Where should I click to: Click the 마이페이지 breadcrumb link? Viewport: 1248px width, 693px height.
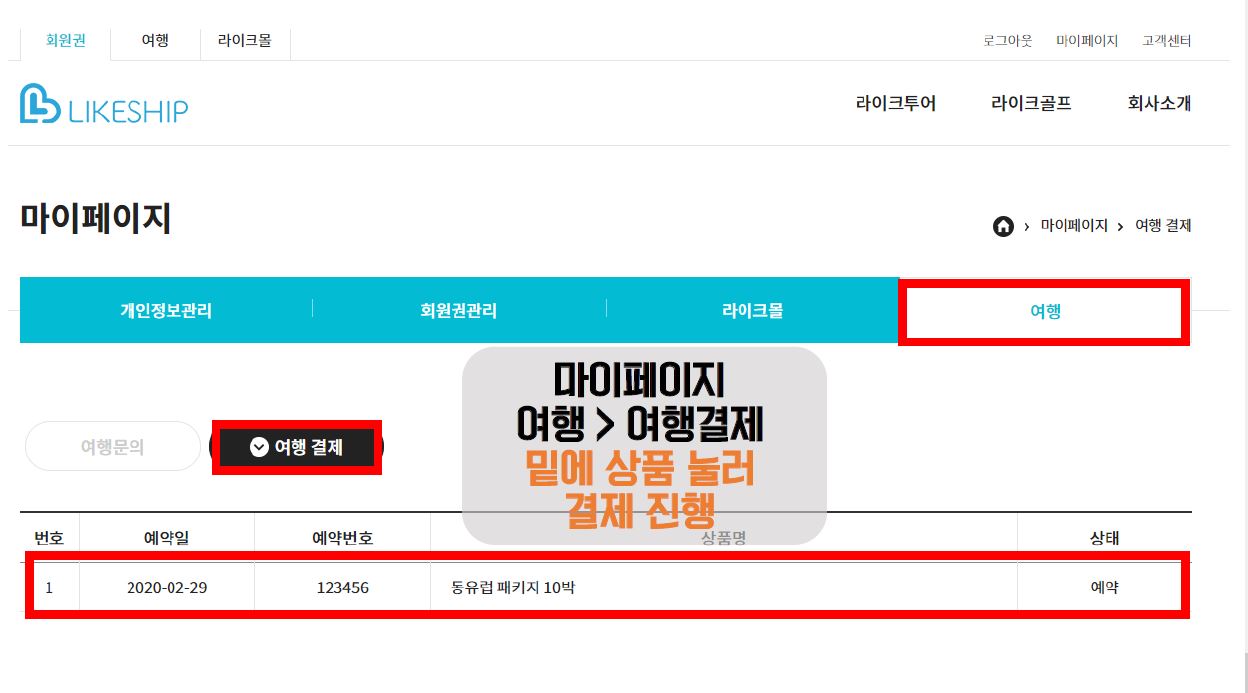pos(1074,226)
